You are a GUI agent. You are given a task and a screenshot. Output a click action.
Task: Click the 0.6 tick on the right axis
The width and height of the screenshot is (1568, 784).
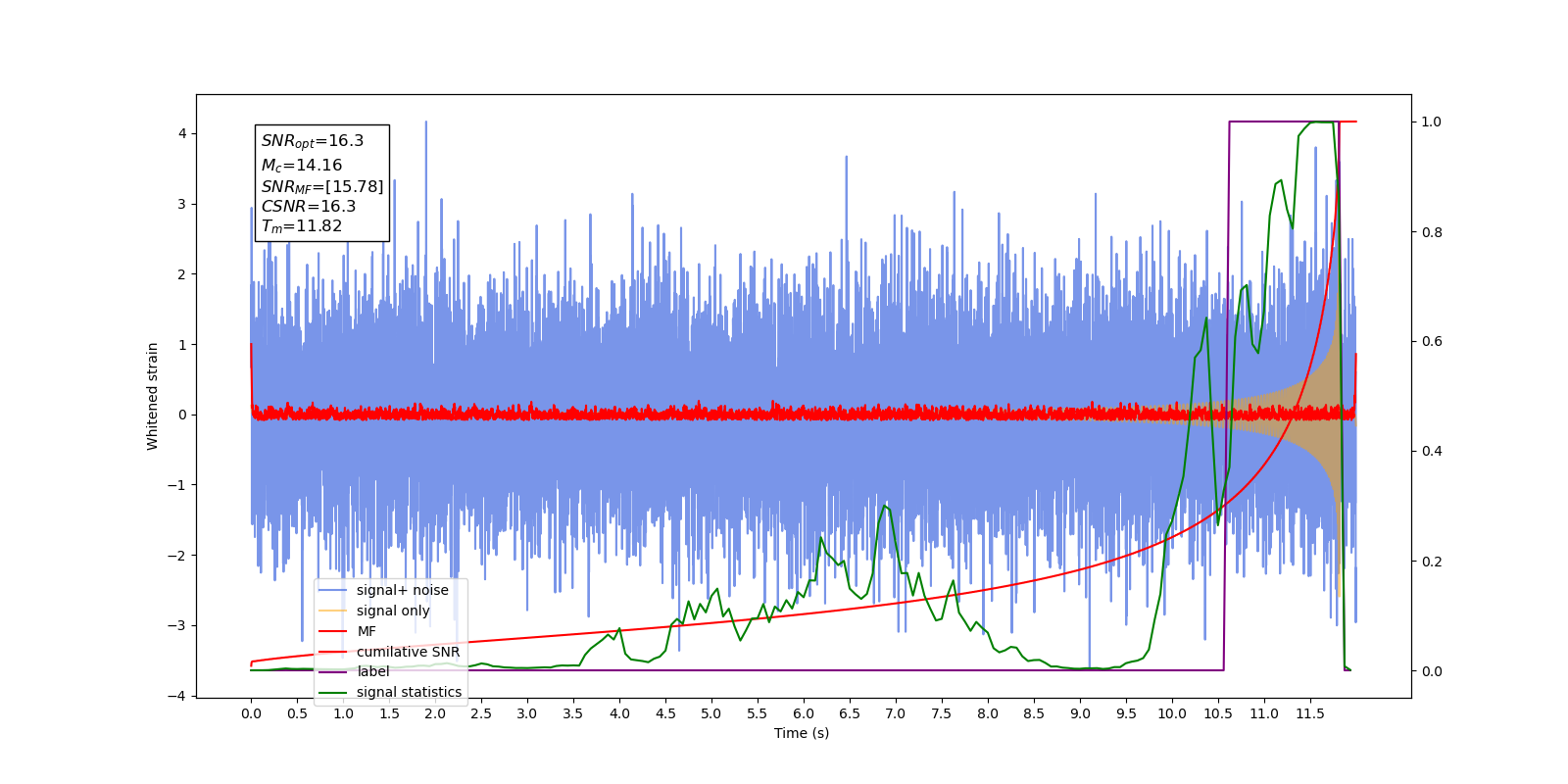[x=1432, y=342]
